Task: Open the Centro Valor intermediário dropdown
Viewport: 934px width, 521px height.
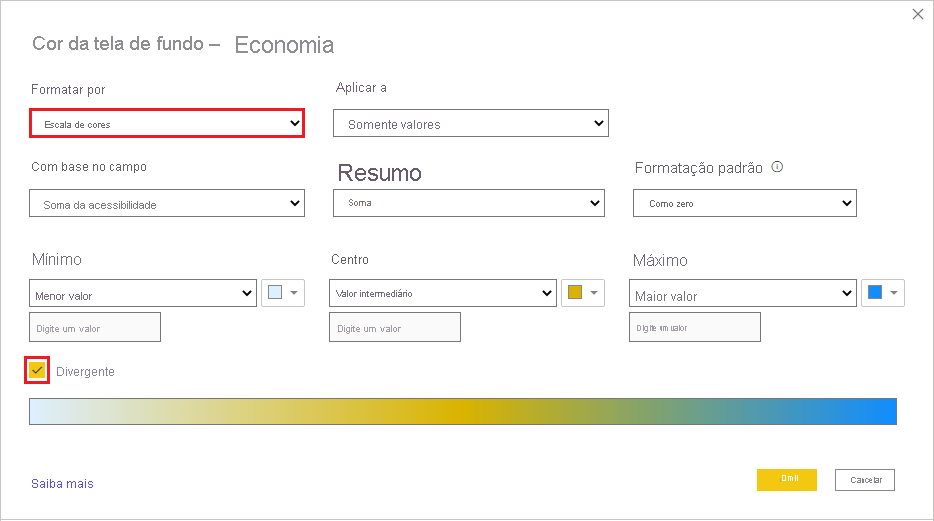Action: (x=443, y=293)
